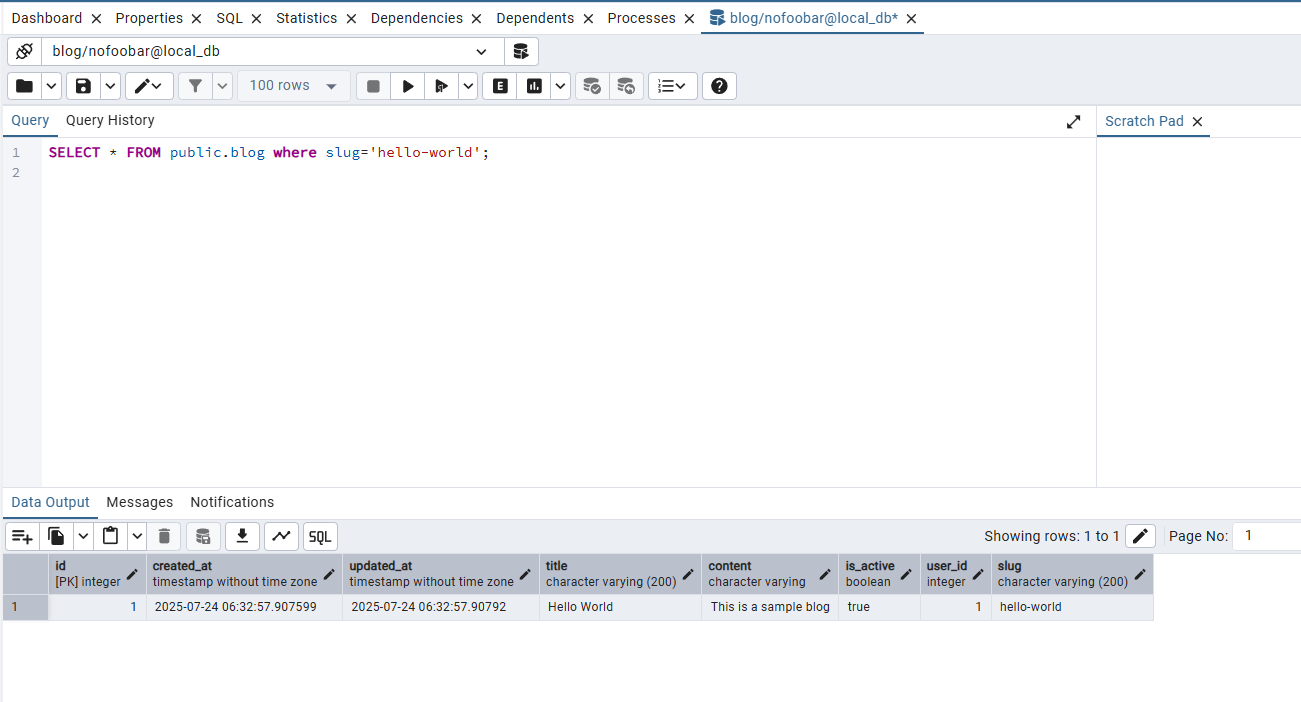Switch to the Properties tab

[x=149, y=18]
